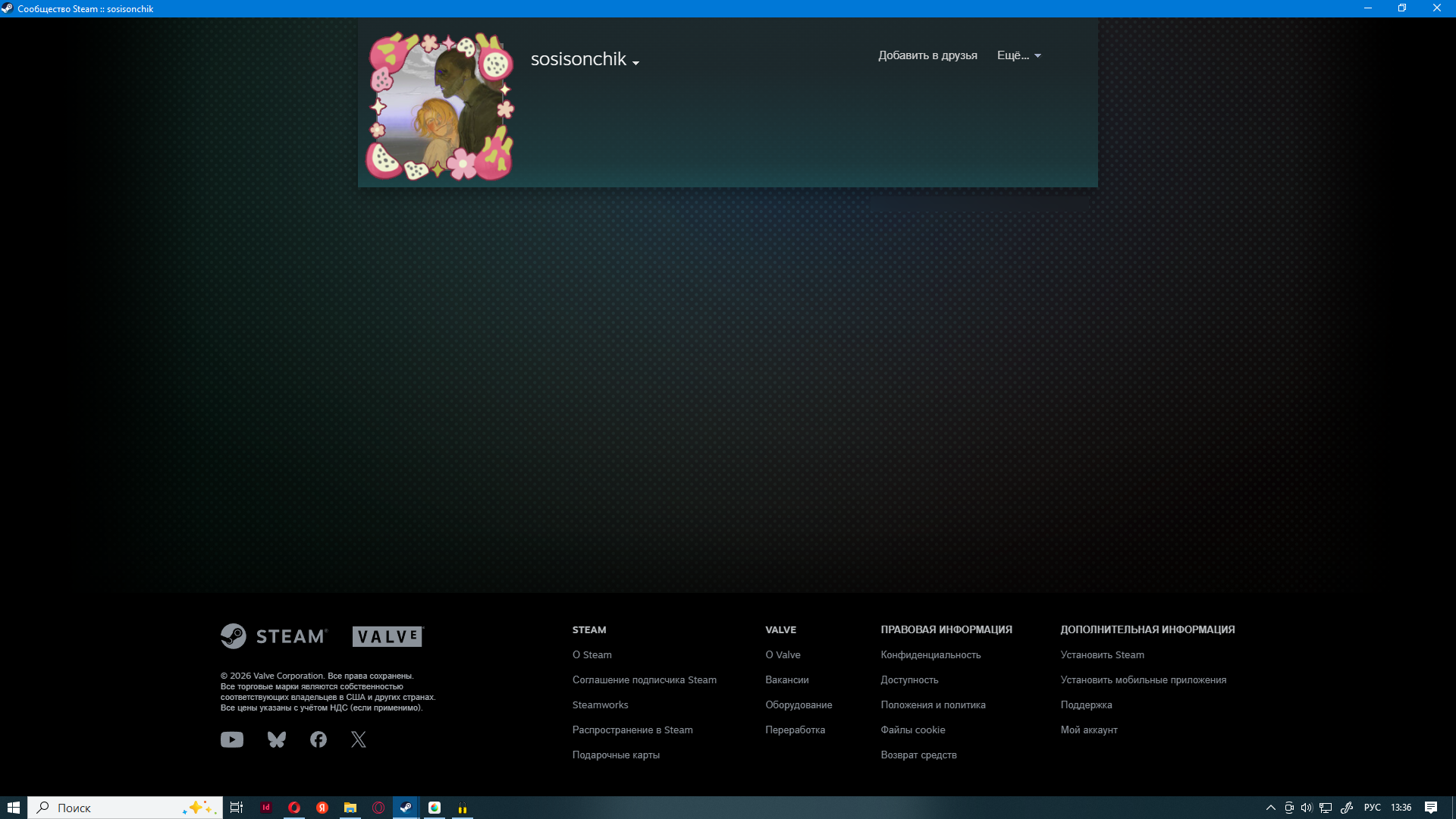Open "Установить мобильные приложения" link
The image size is (1456, 819).
1144,679
